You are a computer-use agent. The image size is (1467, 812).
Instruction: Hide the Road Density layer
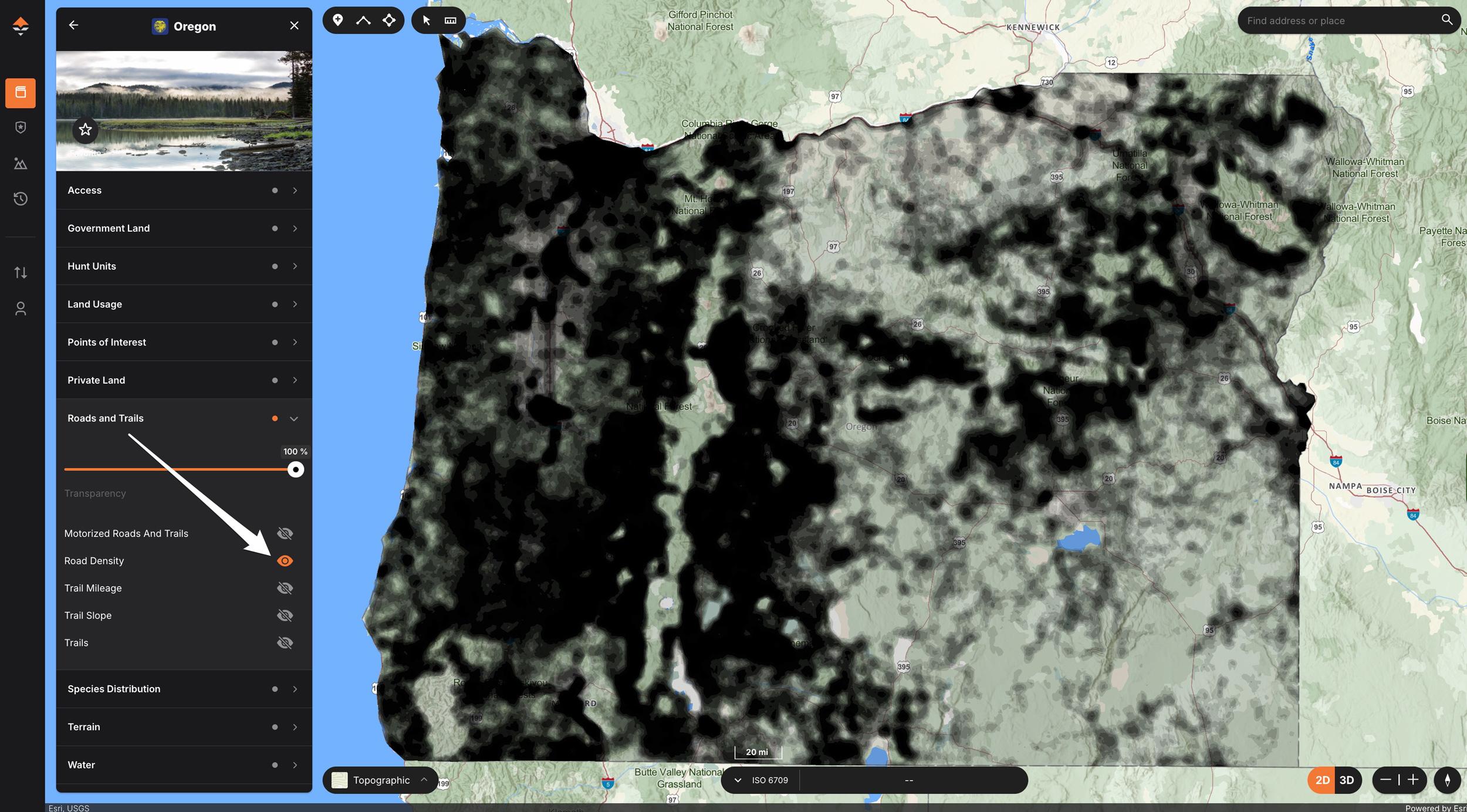click(x=286, y=561)
